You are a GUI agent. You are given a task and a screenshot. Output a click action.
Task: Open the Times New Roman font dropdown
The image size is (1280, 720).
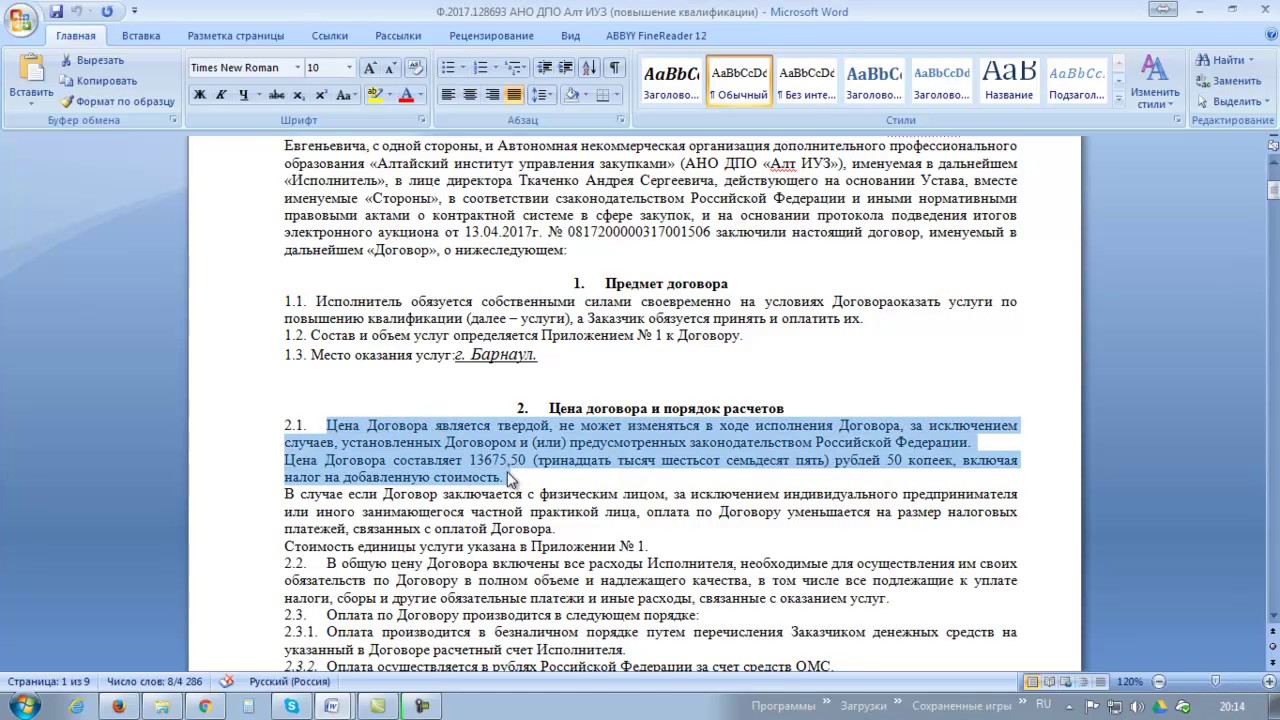click(297, 68)
